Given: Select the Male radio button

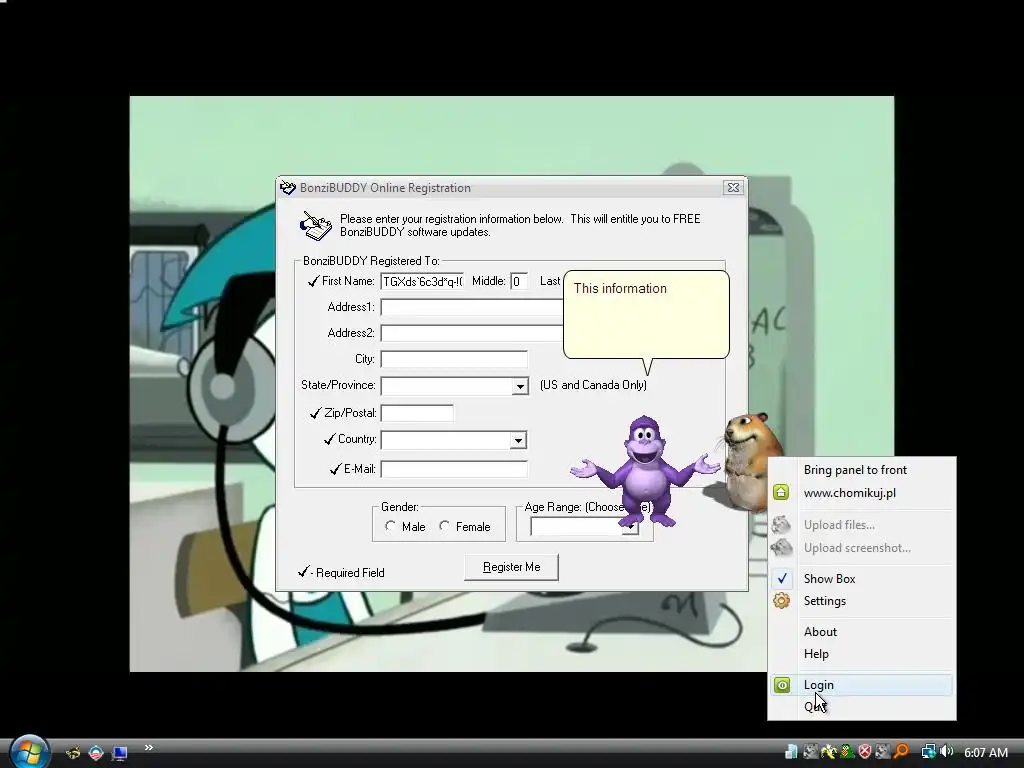Looking at the screenshot, I should (x=390, y=526).
